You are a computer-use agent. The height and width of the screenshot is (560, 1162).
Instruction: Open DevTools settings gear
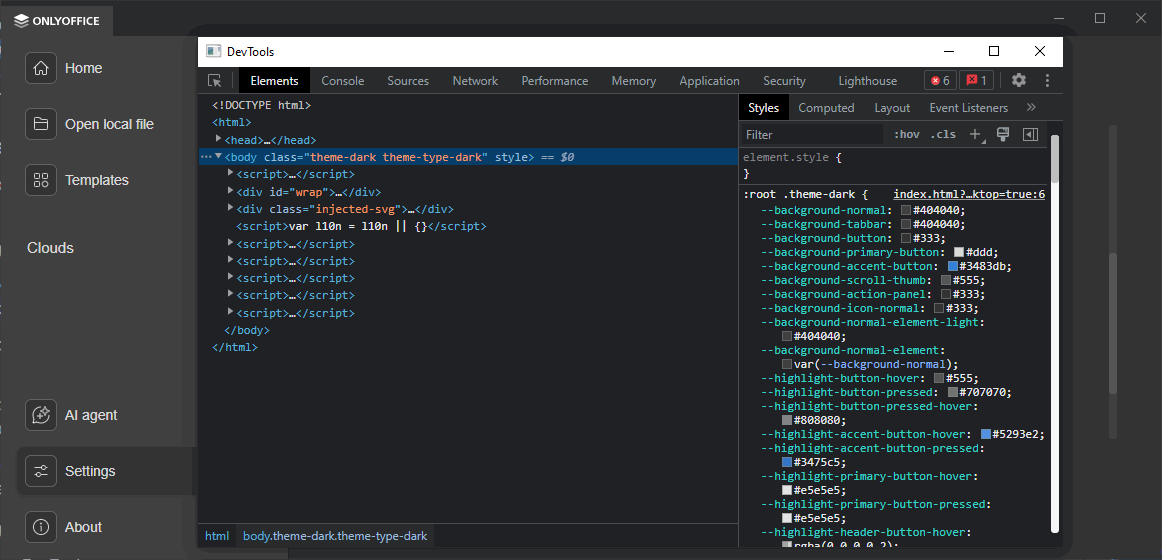point(1019,81)
